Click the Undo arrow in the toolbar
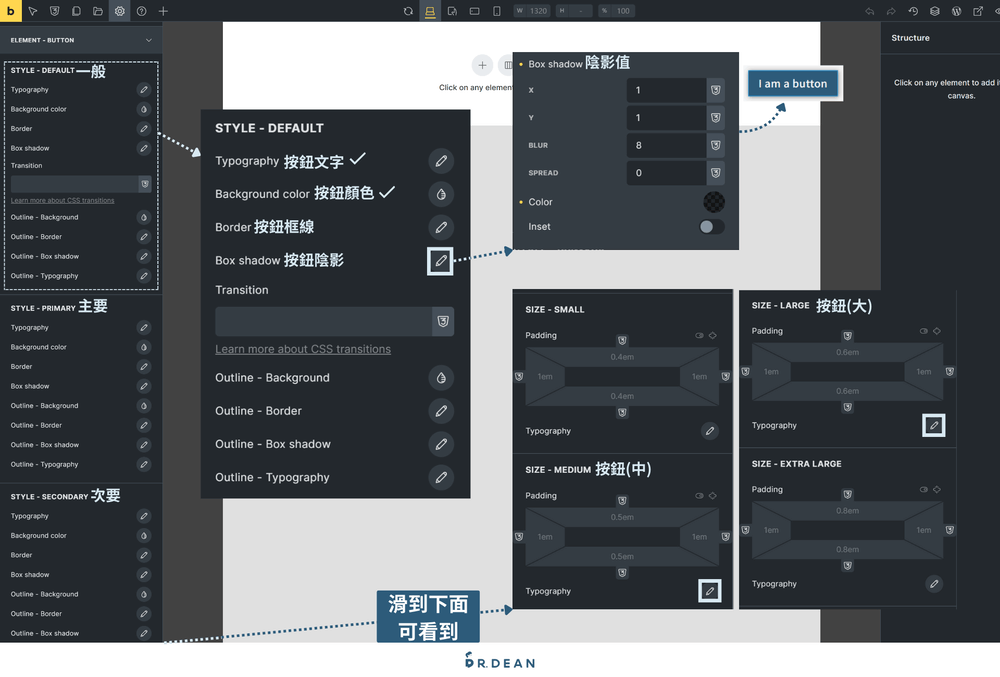Image resolution: width=1000 pixels, height=677 pixels. tap(869, 11)
